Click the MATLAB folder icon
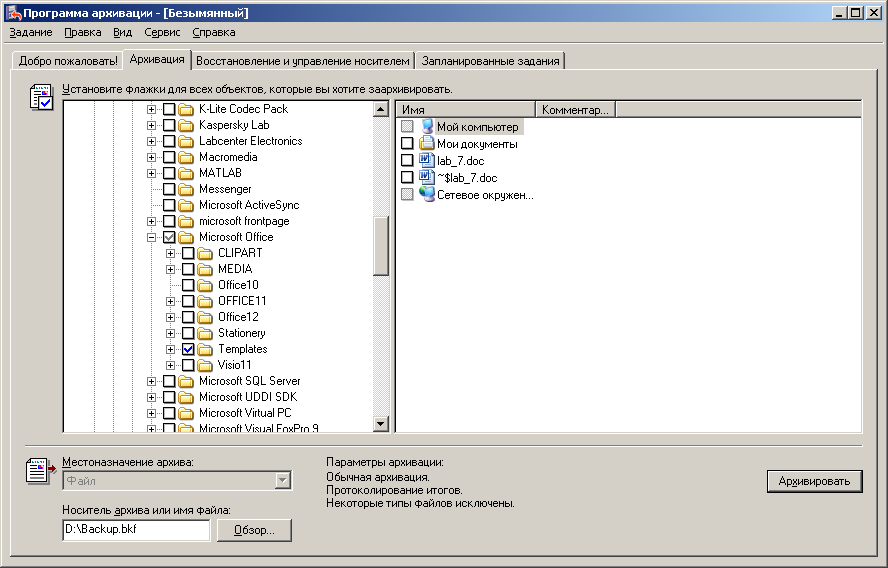888x568 pixels. click(186, 173)
